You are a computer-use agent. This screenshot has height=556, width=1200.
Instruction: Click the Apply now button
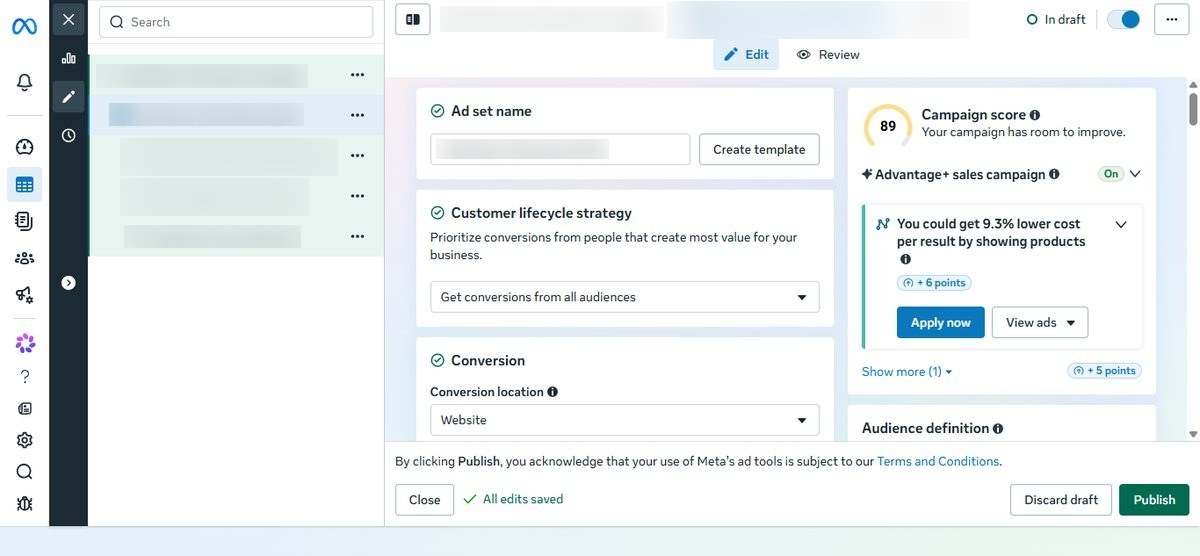pos(941,323)
